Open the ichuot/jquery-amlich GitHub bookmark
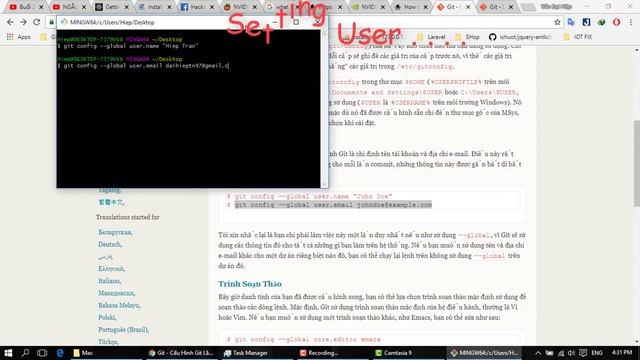Screen dimensions: 640x360 pyautogui.click(x=520, y=37)
